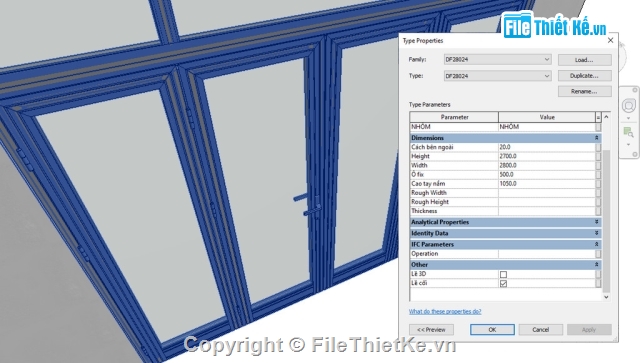Viewport: 640px width, 363px height.
Task: Enable the Lề 3D checkbox
Action: pyautogui.click(x=503, y=274)
